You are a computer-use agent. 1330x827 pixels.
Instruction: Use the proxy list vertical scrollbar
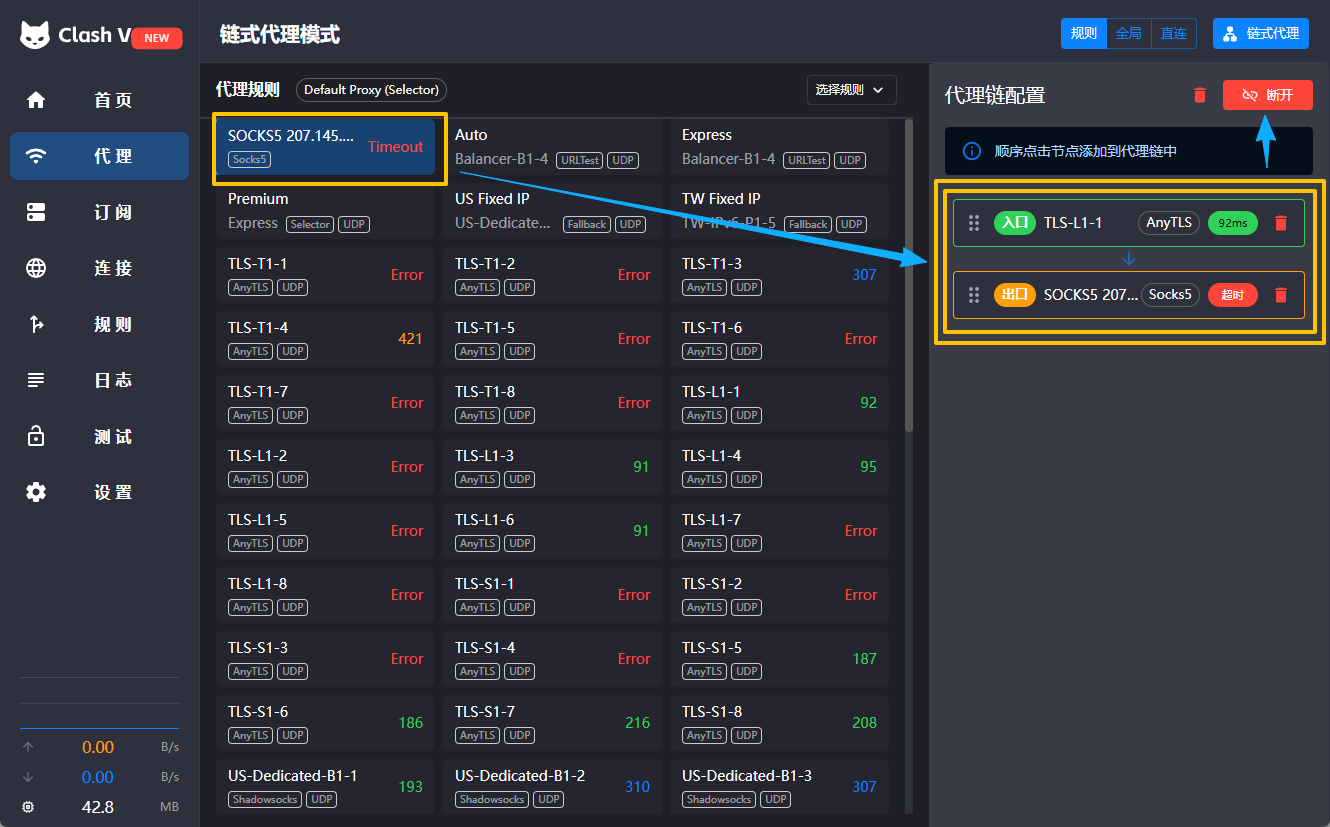[x=909, y=275]
